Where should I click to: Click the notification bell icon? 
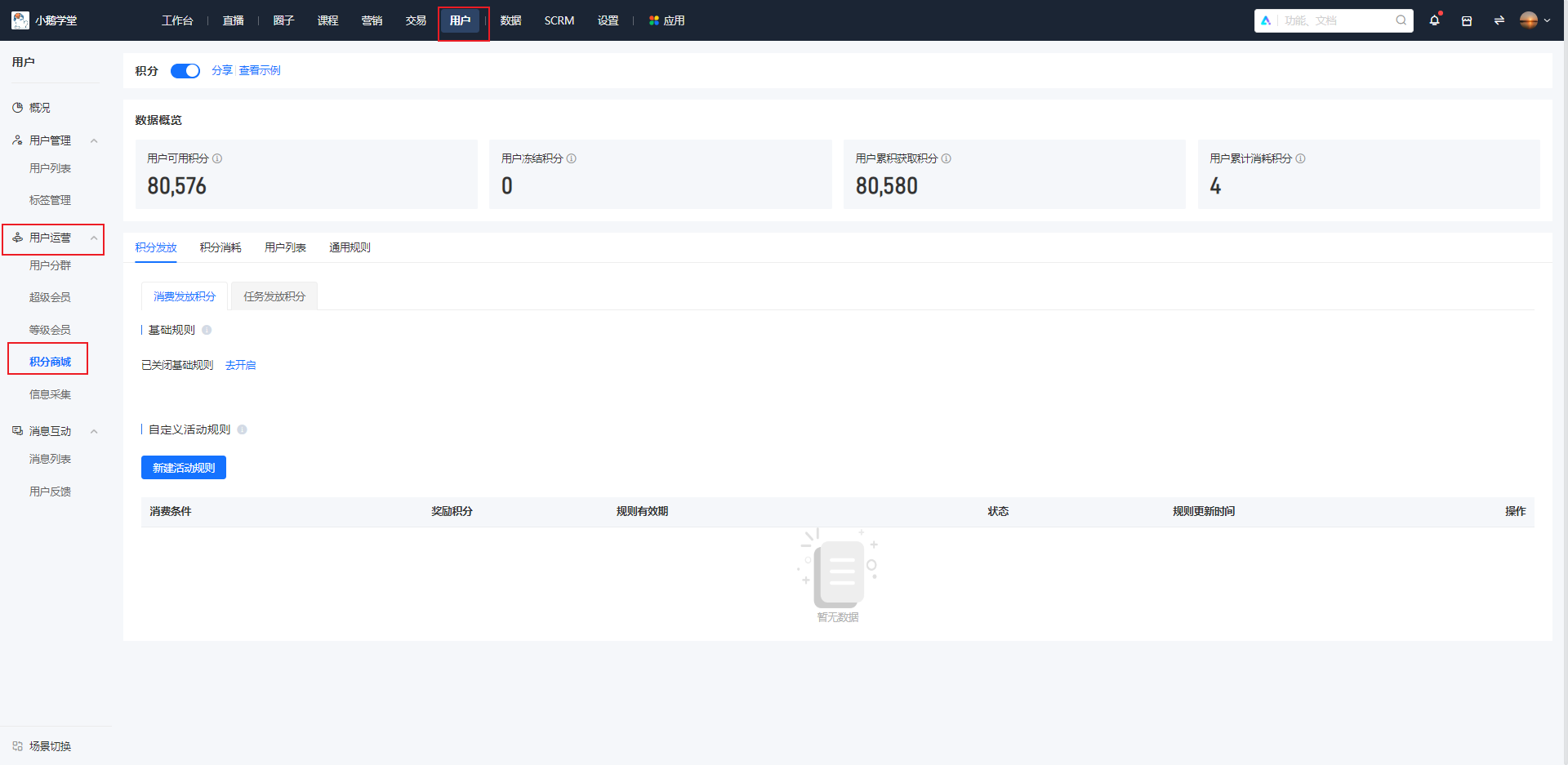coord(1434,20)
